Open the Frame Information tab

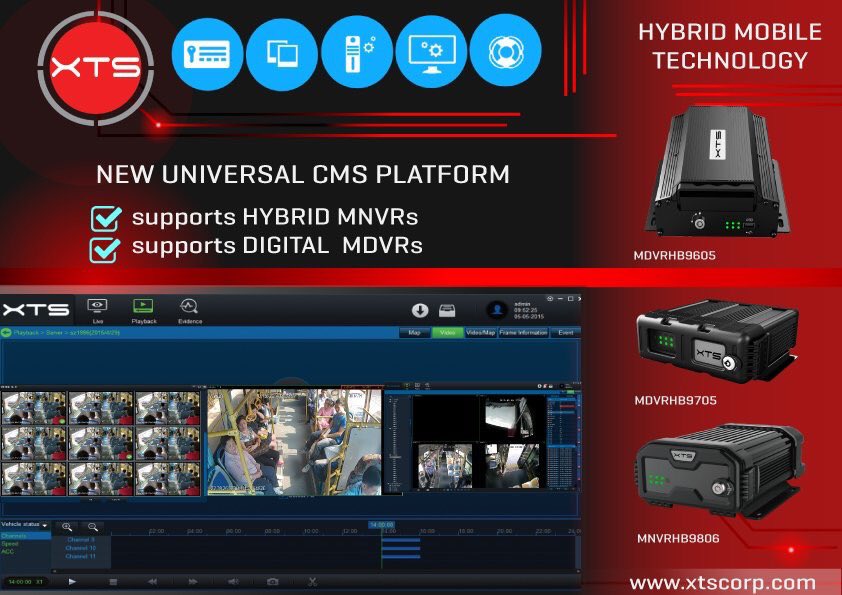[x=524, y=333]
